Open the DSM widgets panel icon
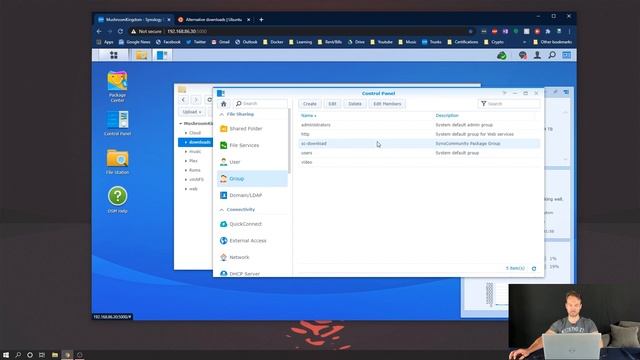 (567, 55)
